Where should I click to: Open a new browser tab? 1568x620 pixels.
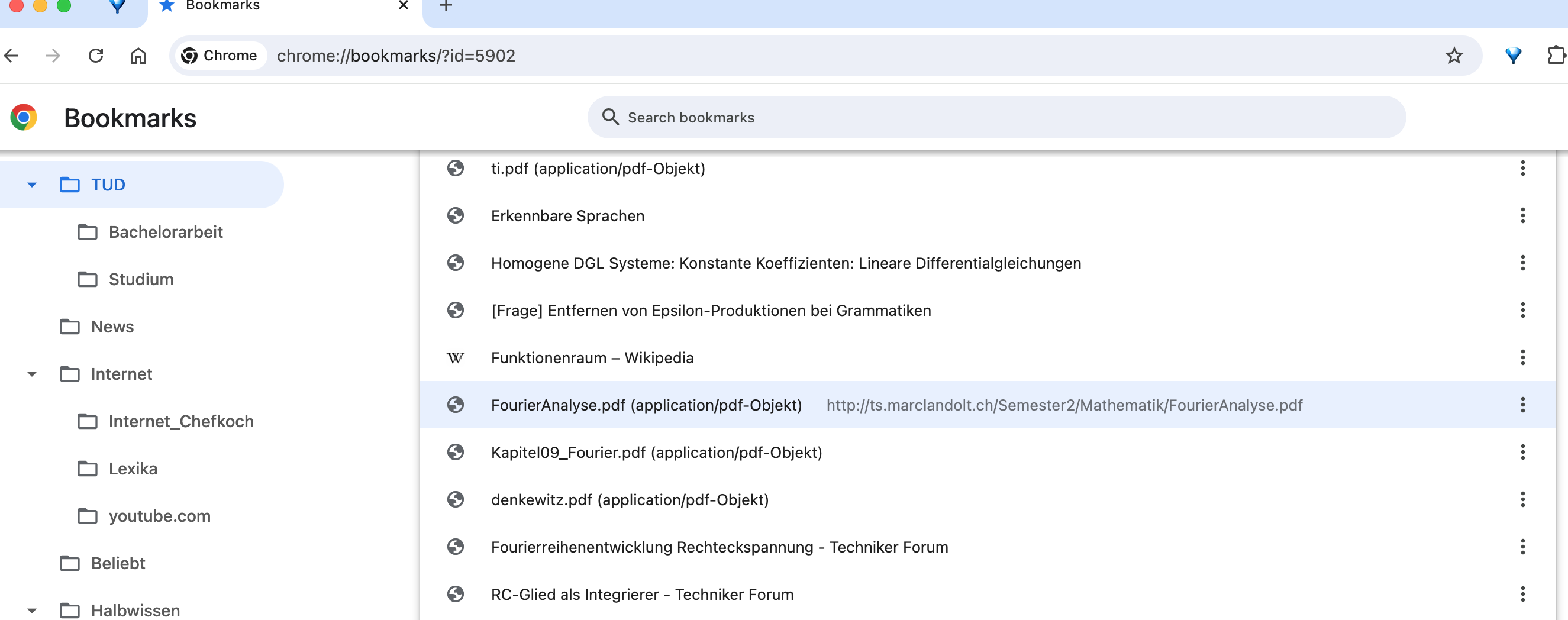tap(446, 6)
